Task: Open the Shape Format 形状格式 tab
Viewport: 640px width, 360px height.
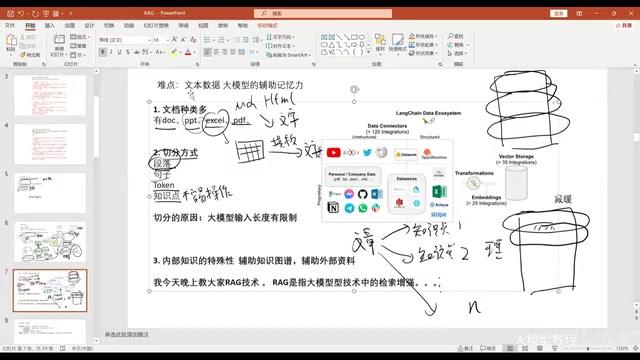Action: pos(267,25)
